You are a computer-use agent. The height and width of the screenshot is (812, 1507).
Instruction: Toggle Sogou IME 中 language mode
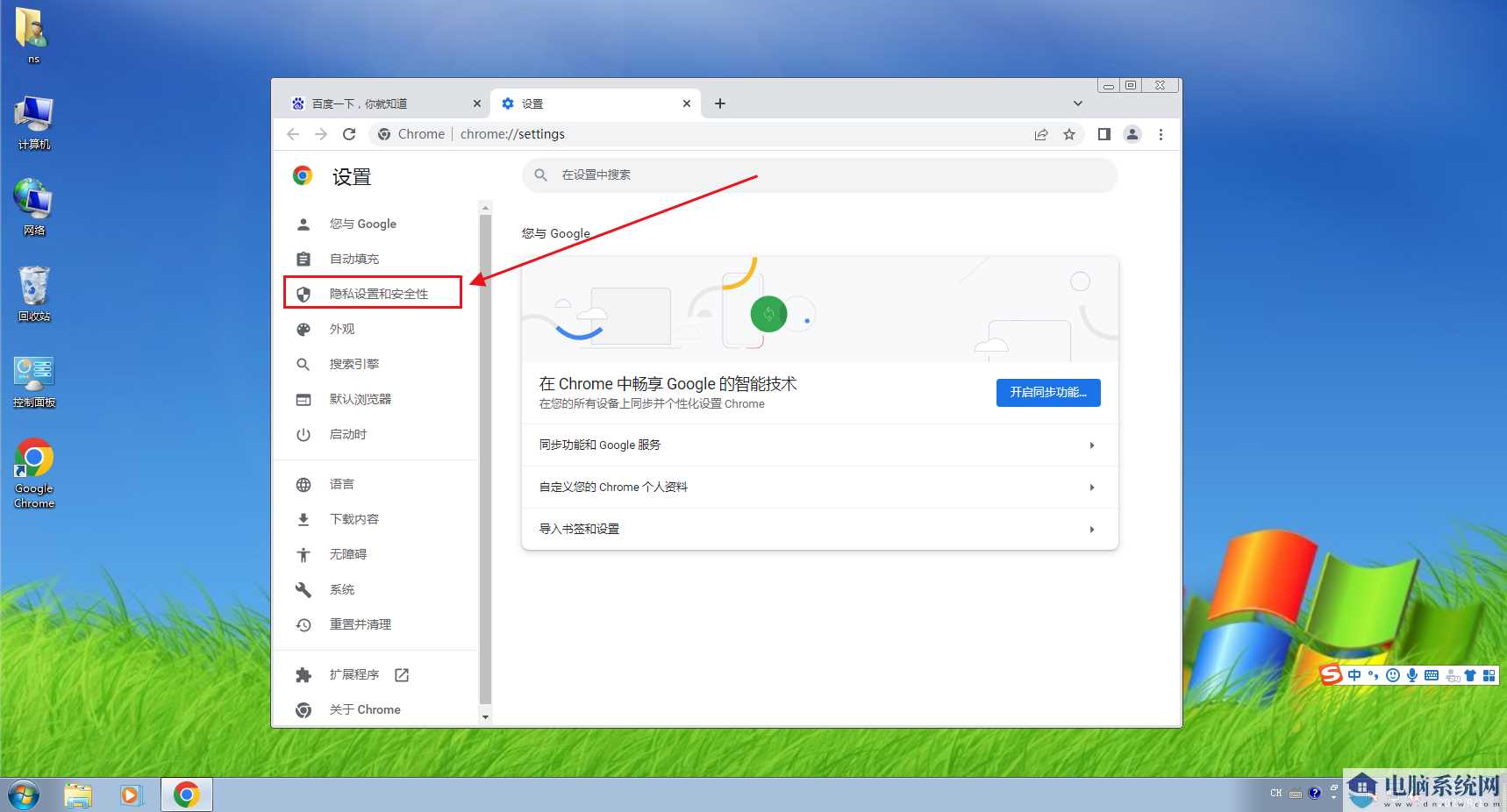pos(1354,675)
